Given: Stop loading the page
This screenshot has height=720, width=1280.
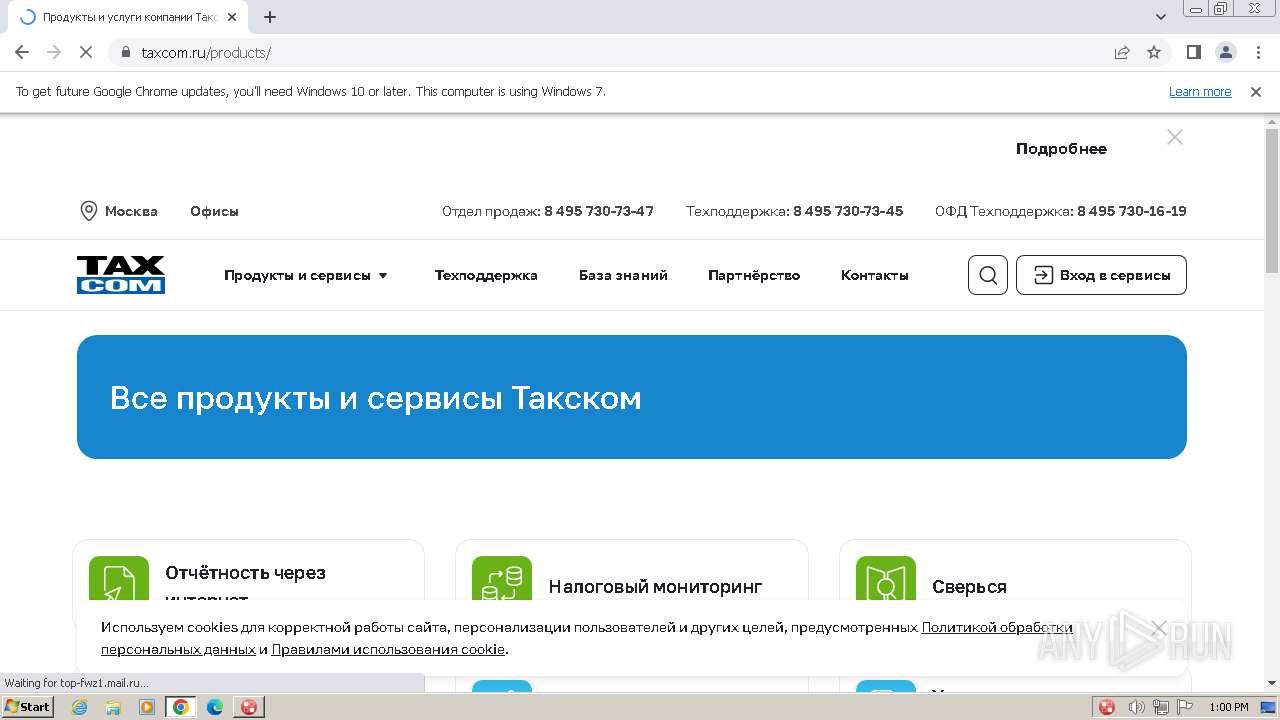Looking at the screenshot, I should click(x=85, y=52).
